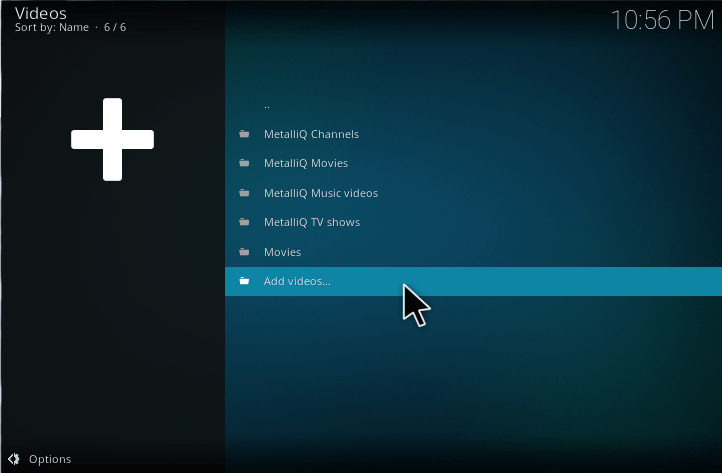This screenshot has width=722, height=473.
Task: Open the MetalliQ TV shows entry
Action: point(473,222)
